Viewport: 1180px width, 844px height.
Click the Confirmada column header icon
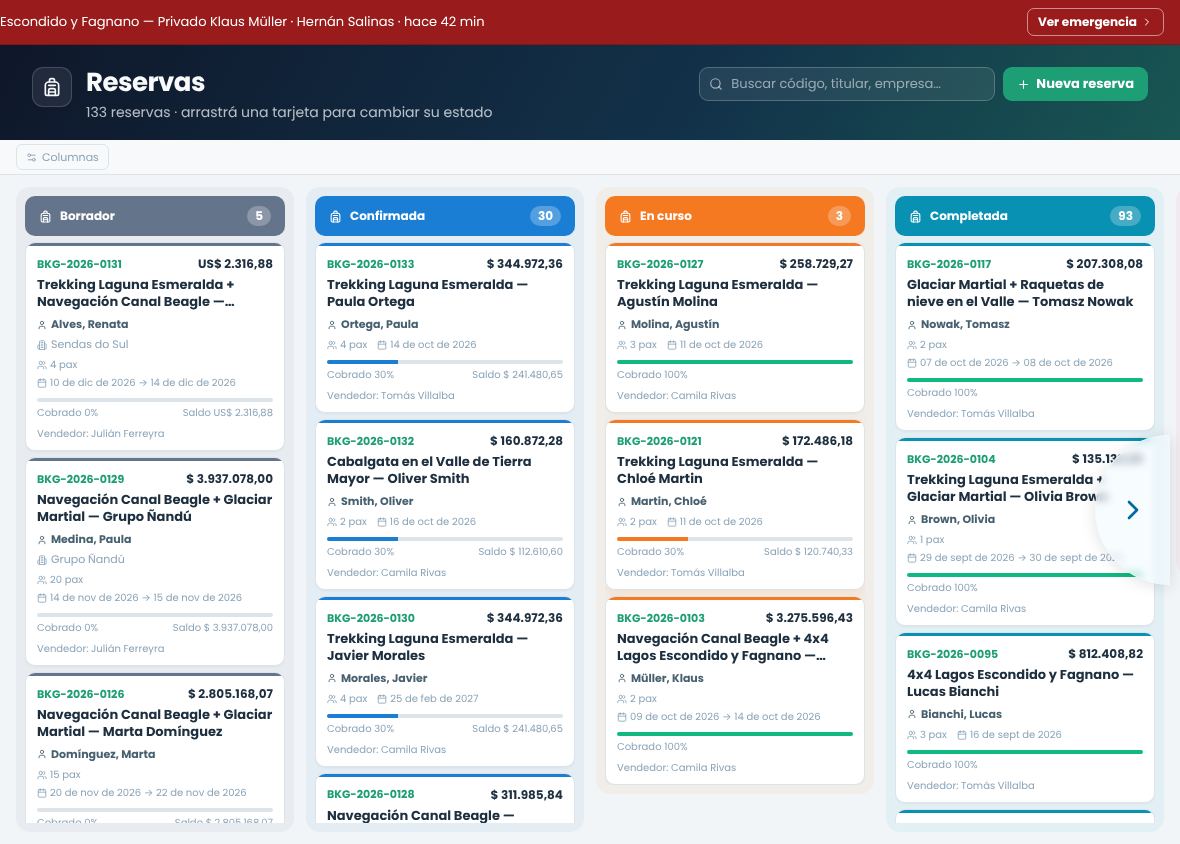pyautogui.click(x=336, y=217)
